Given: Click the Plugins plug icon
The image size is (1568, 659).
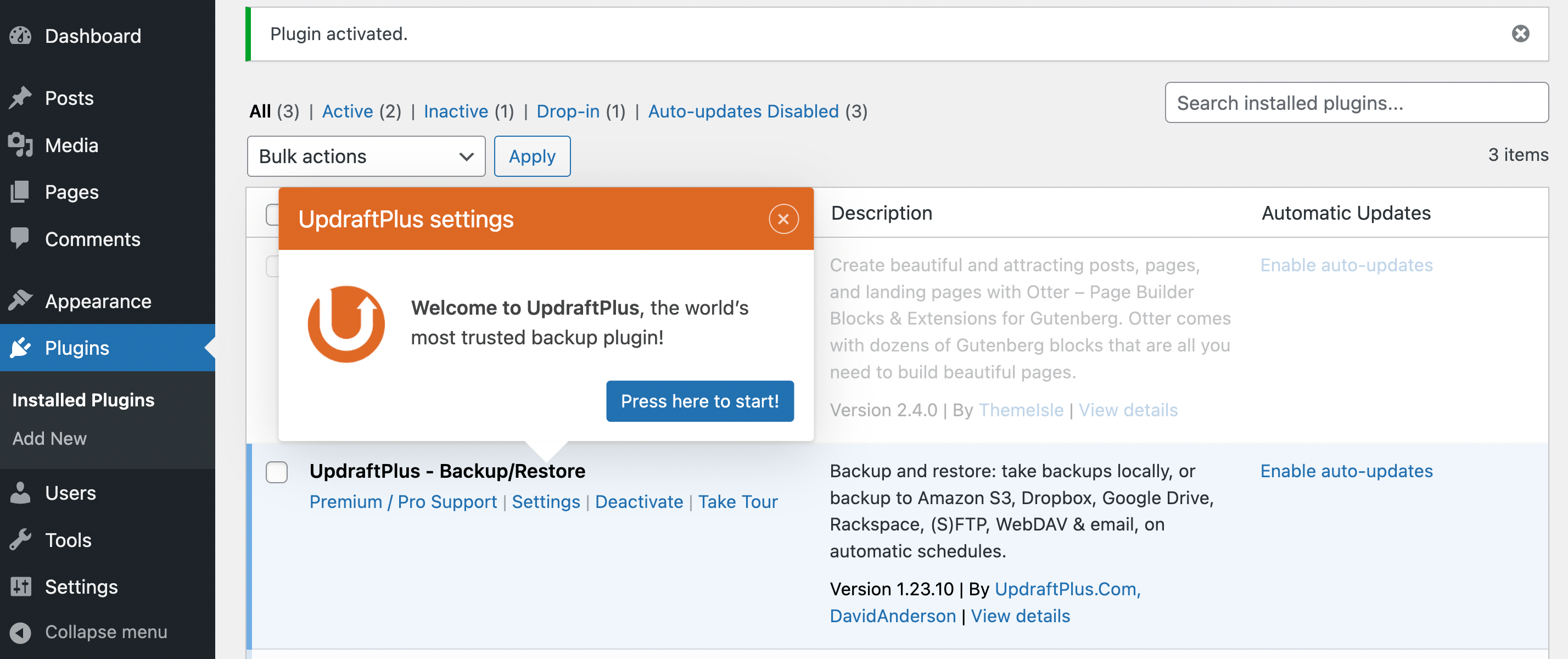Looking at the screenshot, I should [20, 347].
